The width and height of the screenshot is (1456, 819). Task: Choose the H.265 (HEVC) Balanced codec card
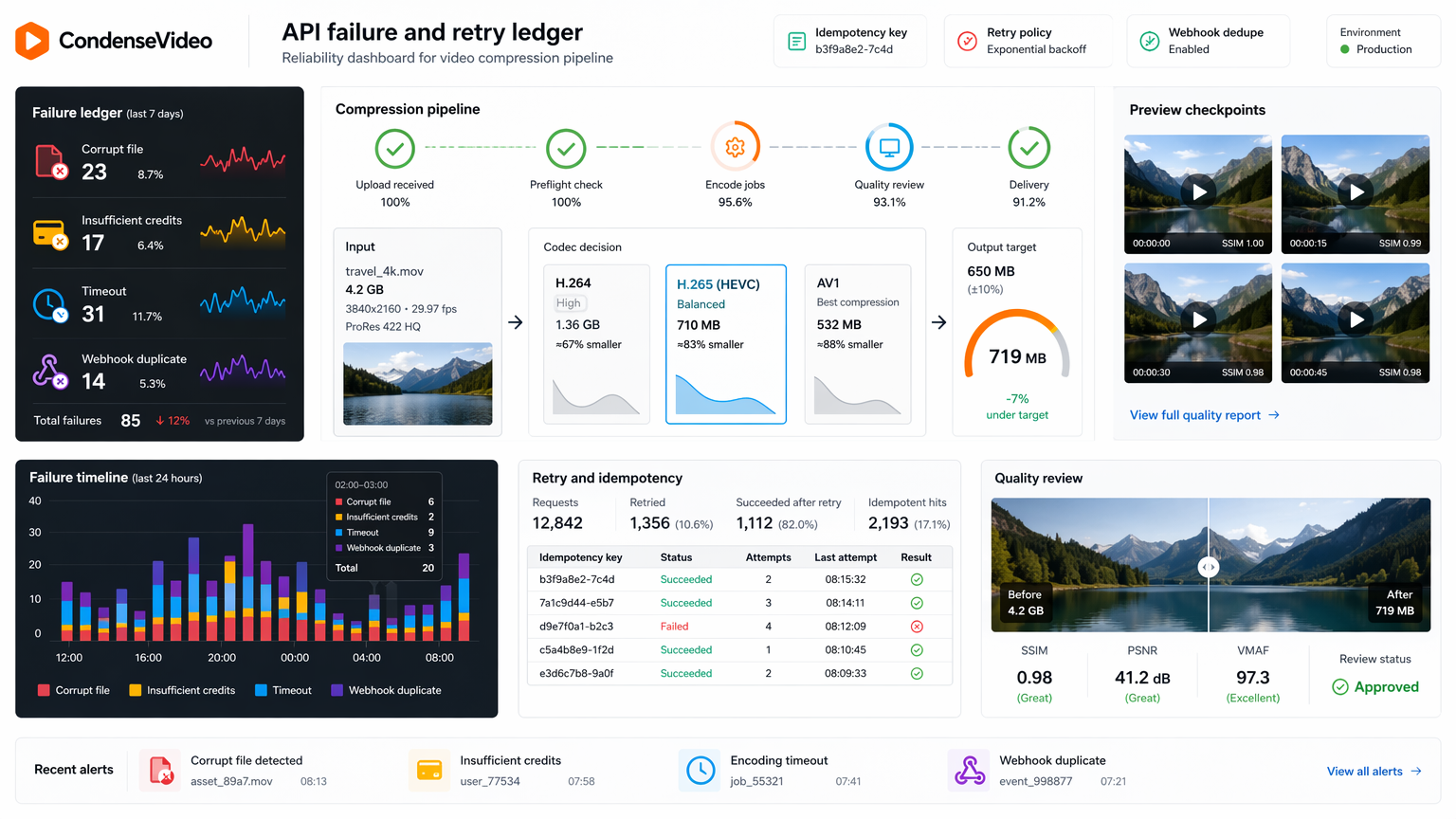726,343
